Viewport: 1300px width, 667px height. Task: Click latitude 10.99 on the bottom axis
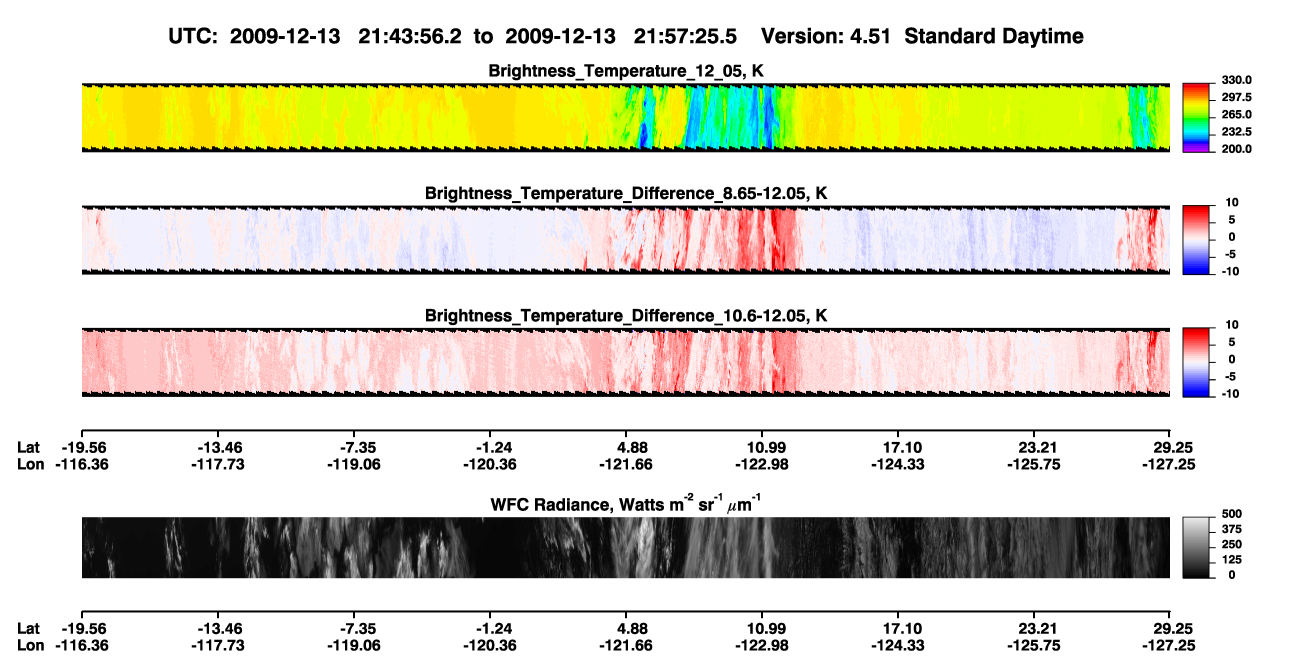[762, 629]
